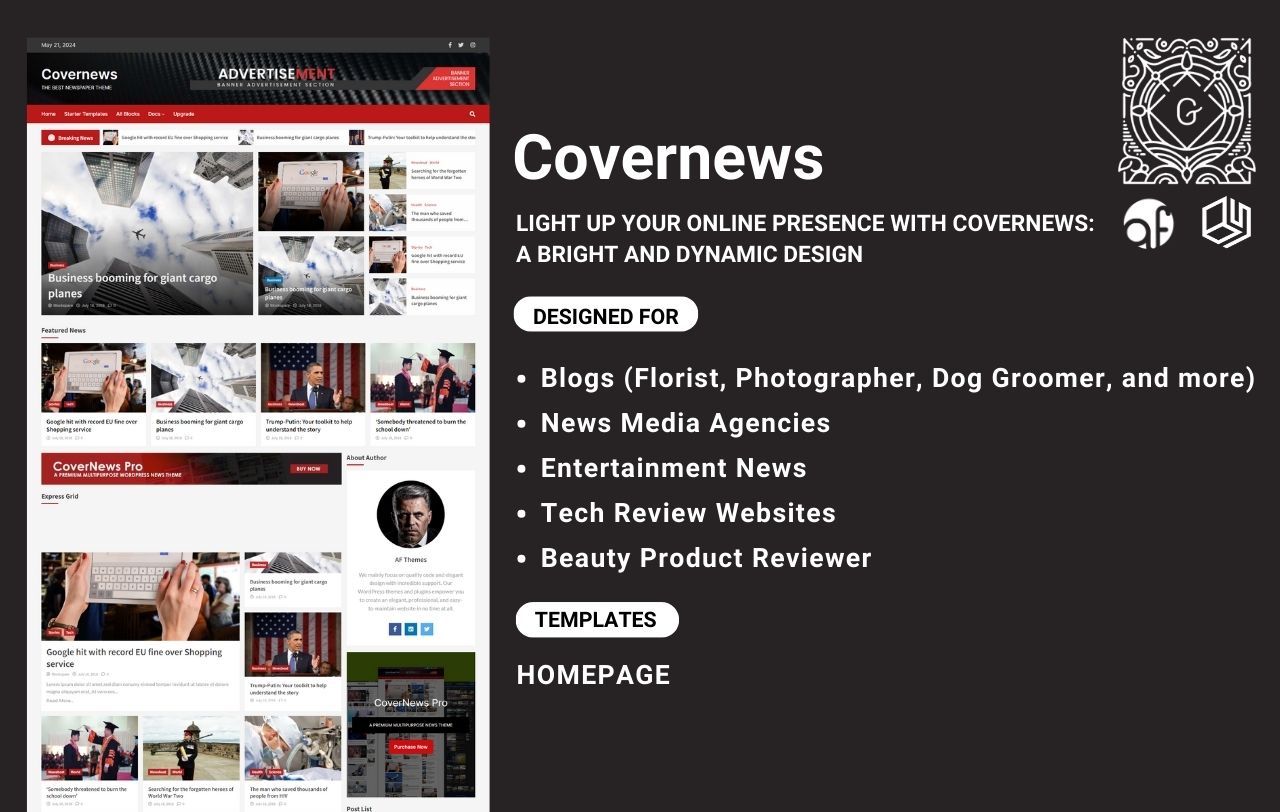Open the large 'Business booming for giant cargo planes' headline
This screenshot has height=812, width=1280.
[132, 286]
